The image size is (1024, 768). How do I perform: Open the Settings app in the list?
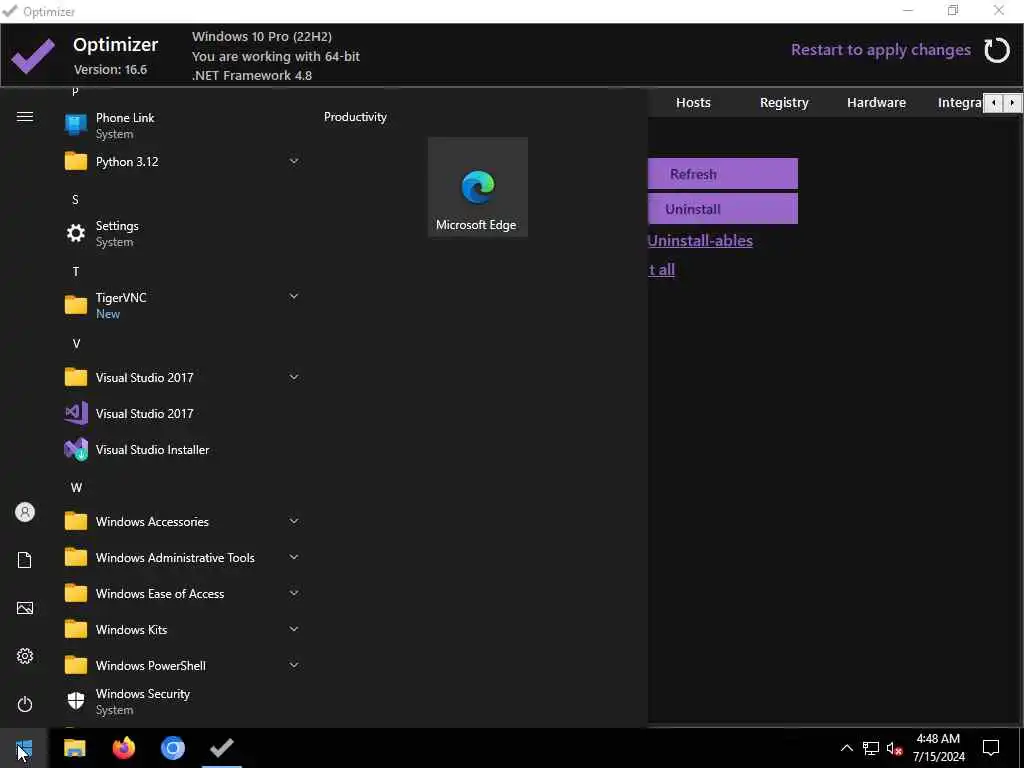(183, 233)
